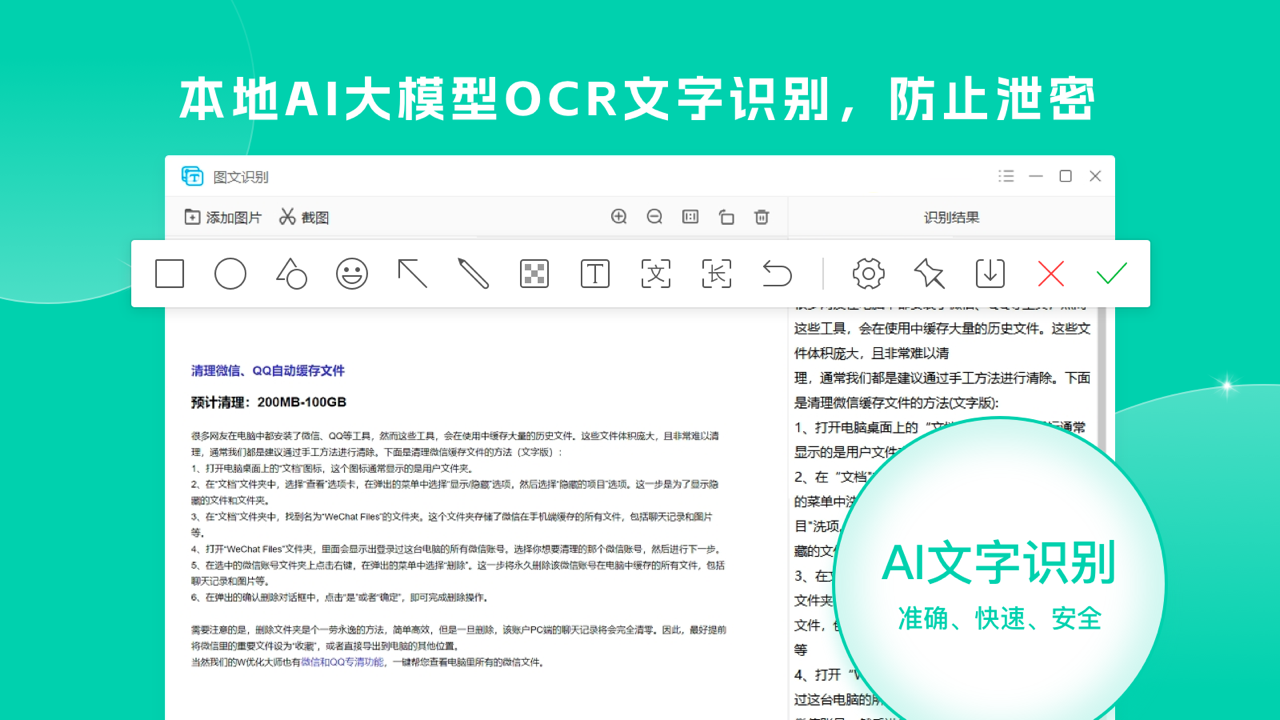Viewport: 1280px width, 720px height.
Task: Undo the last annotation
Action: 777,273
